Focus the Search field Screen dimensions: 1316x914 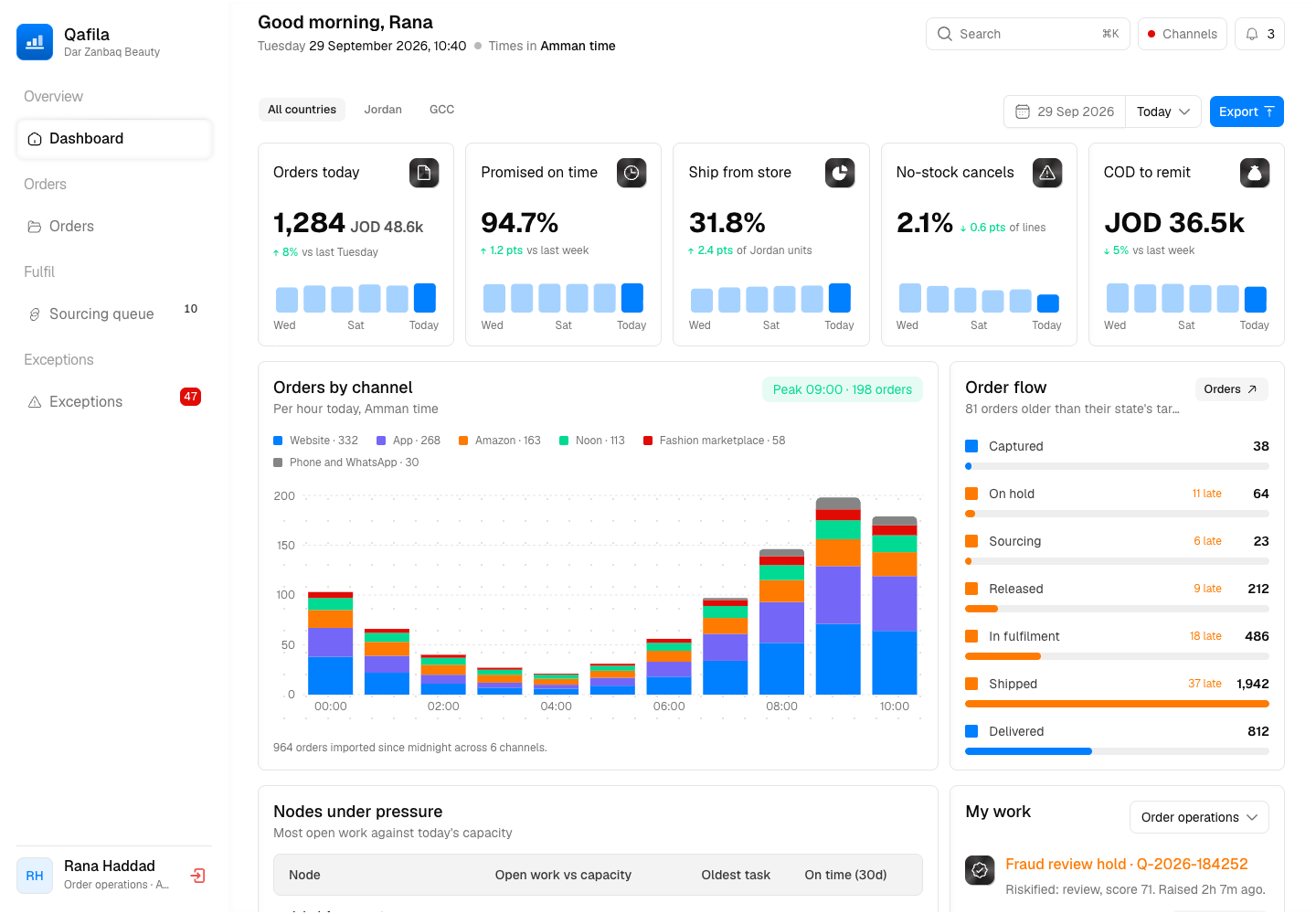coord(1028,34)
